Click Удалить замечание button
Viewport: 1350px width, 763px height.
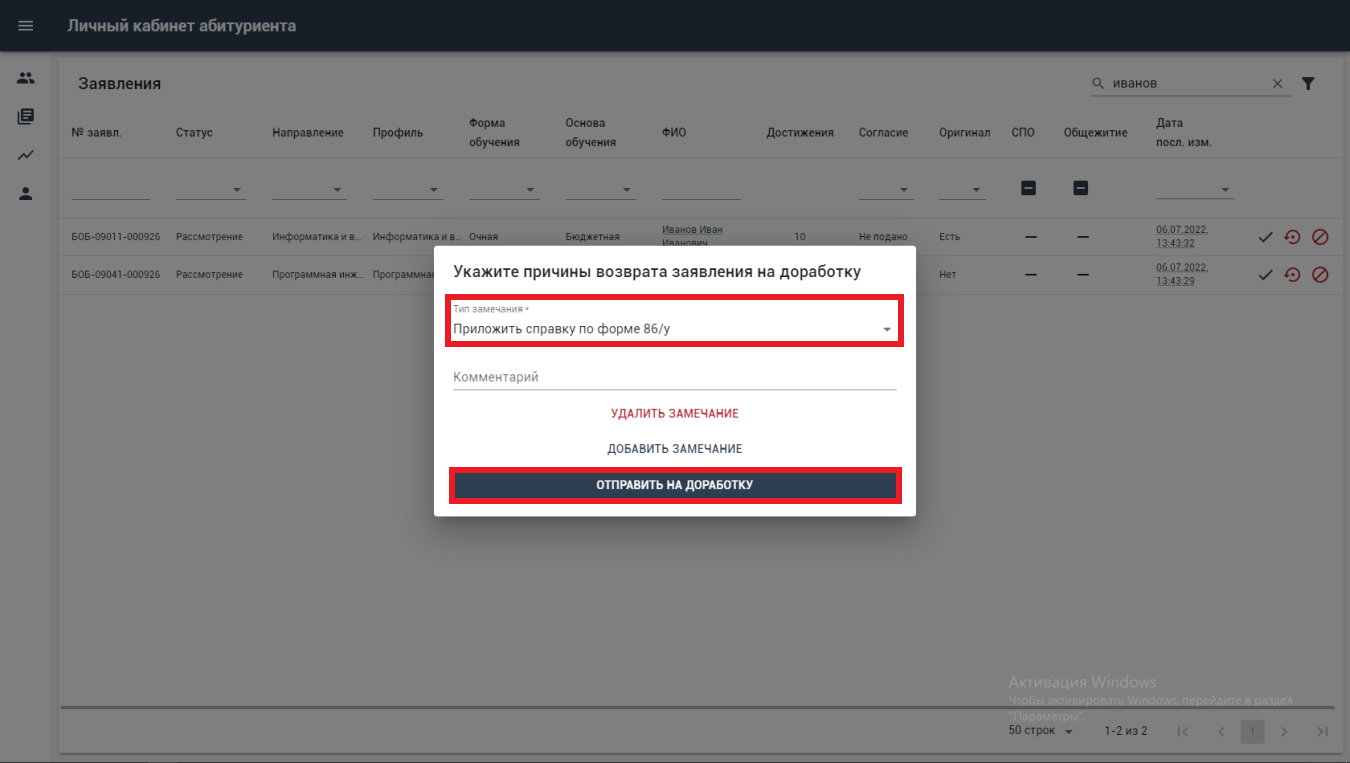point(675,413)
